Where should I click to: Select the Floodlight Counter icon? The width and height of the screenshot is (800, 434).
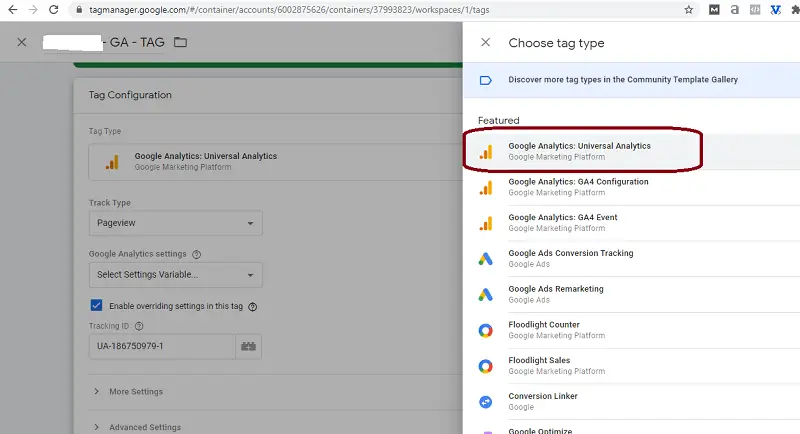click(x=486, y=330)
